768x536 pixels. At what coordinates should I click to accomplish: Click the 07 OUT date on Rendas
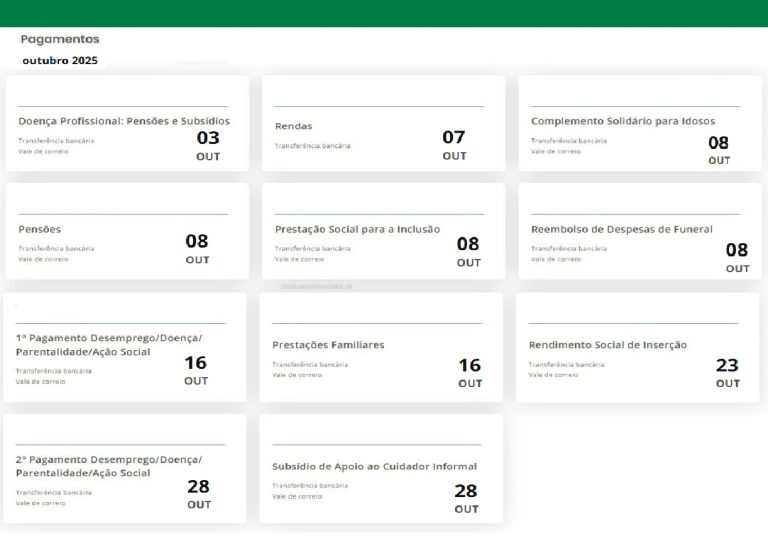454,144
